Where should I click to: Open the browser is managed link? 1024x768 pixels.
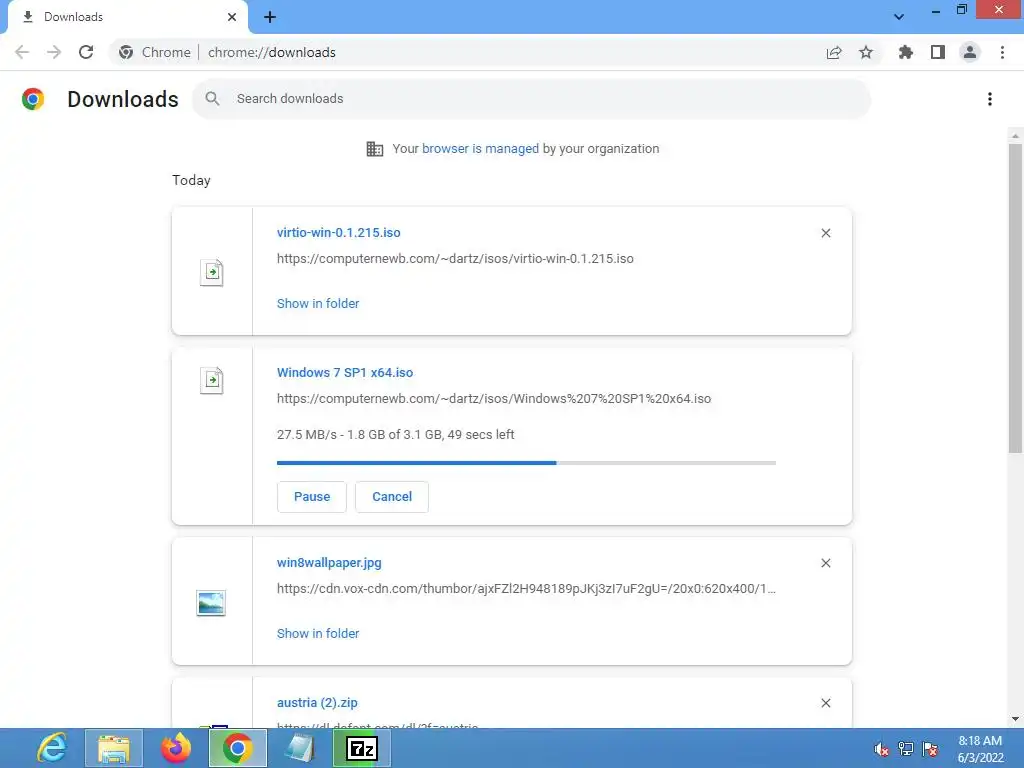coord(481,149)
